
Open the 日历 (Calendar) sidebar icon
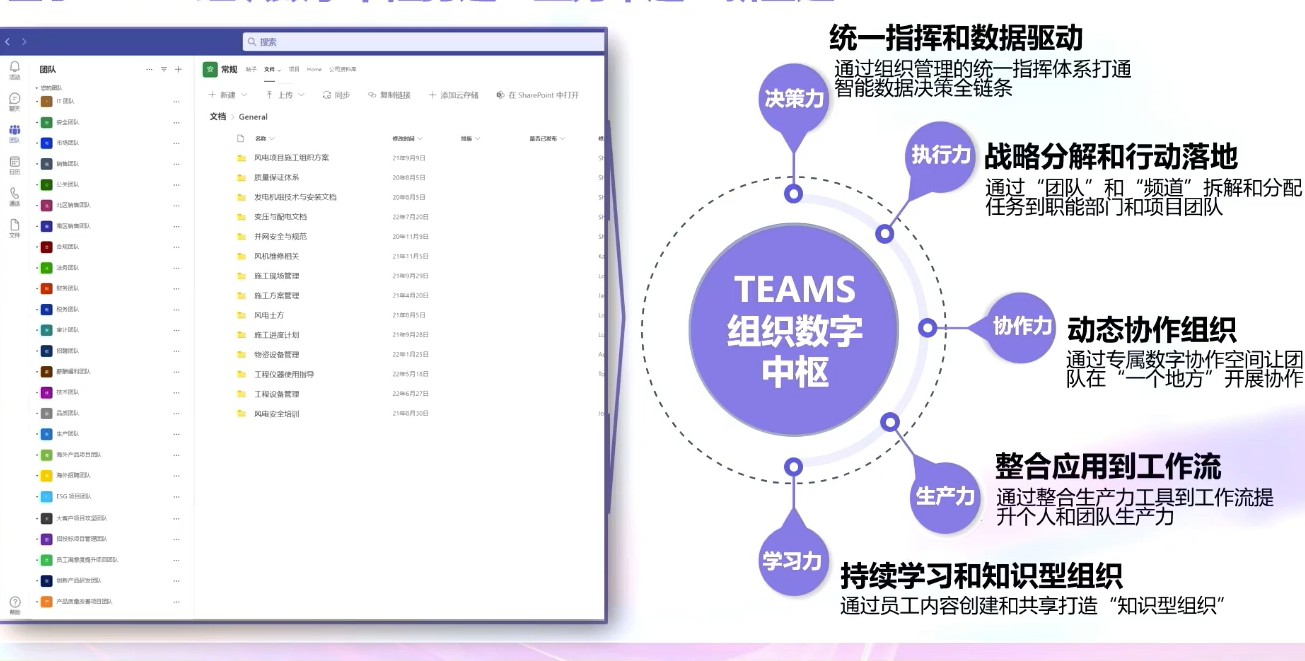(x=14, y=161)
